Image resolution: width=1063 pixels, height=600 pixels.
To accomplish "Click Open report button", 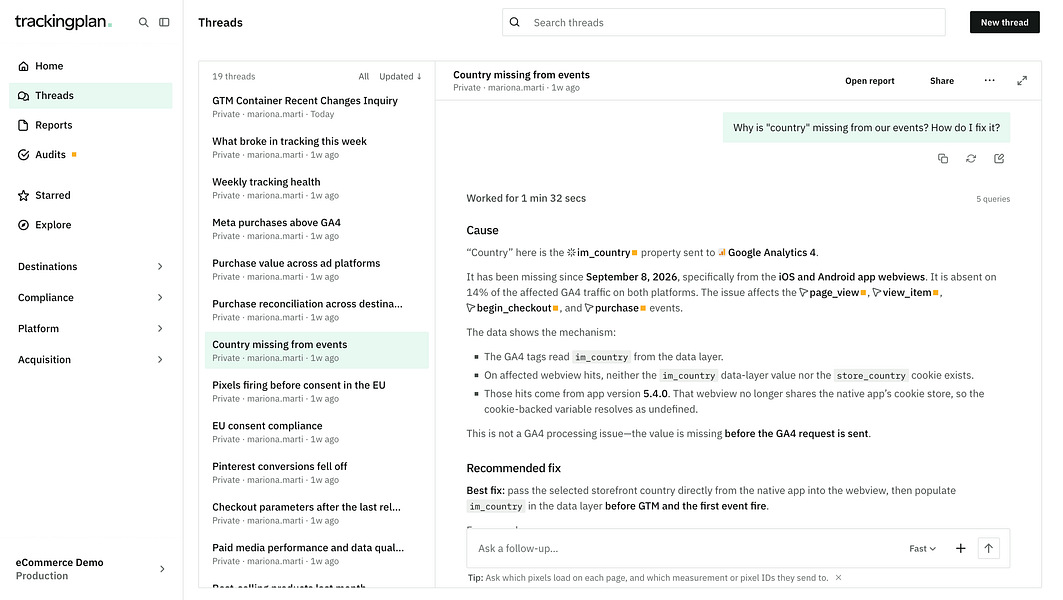I will 870,81.
